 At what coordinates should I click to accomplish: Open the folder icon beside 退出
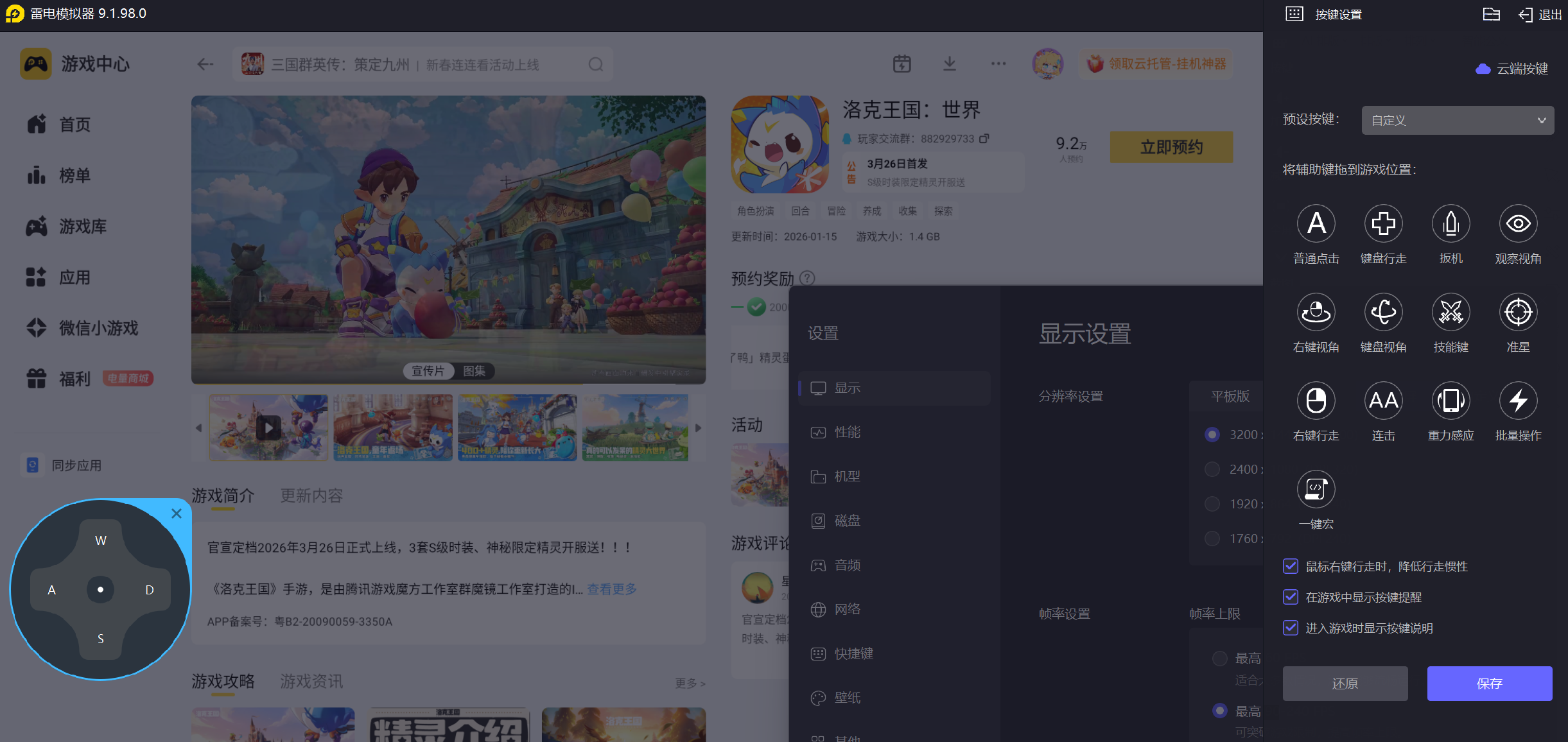pos(1491,14)
